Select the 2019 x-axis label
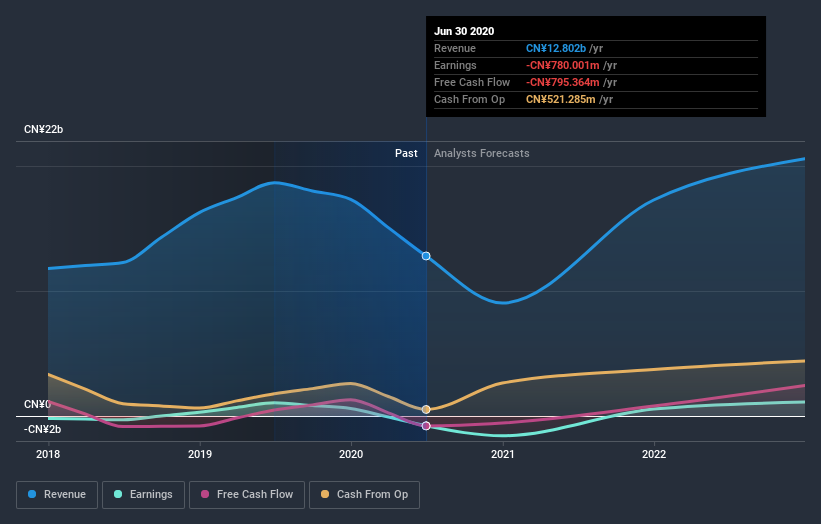 point(200,454)
